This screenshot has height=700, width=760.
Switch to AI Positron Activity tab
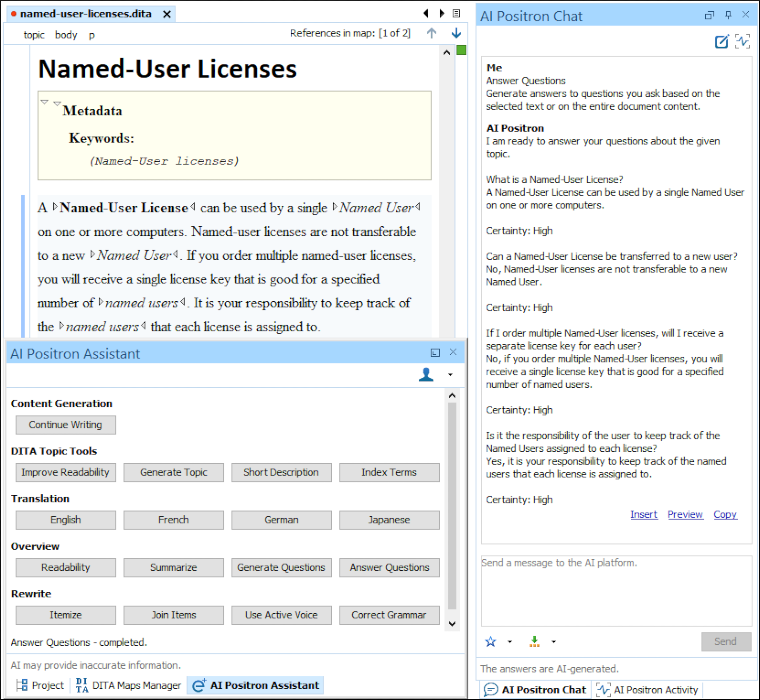(647, 689)
